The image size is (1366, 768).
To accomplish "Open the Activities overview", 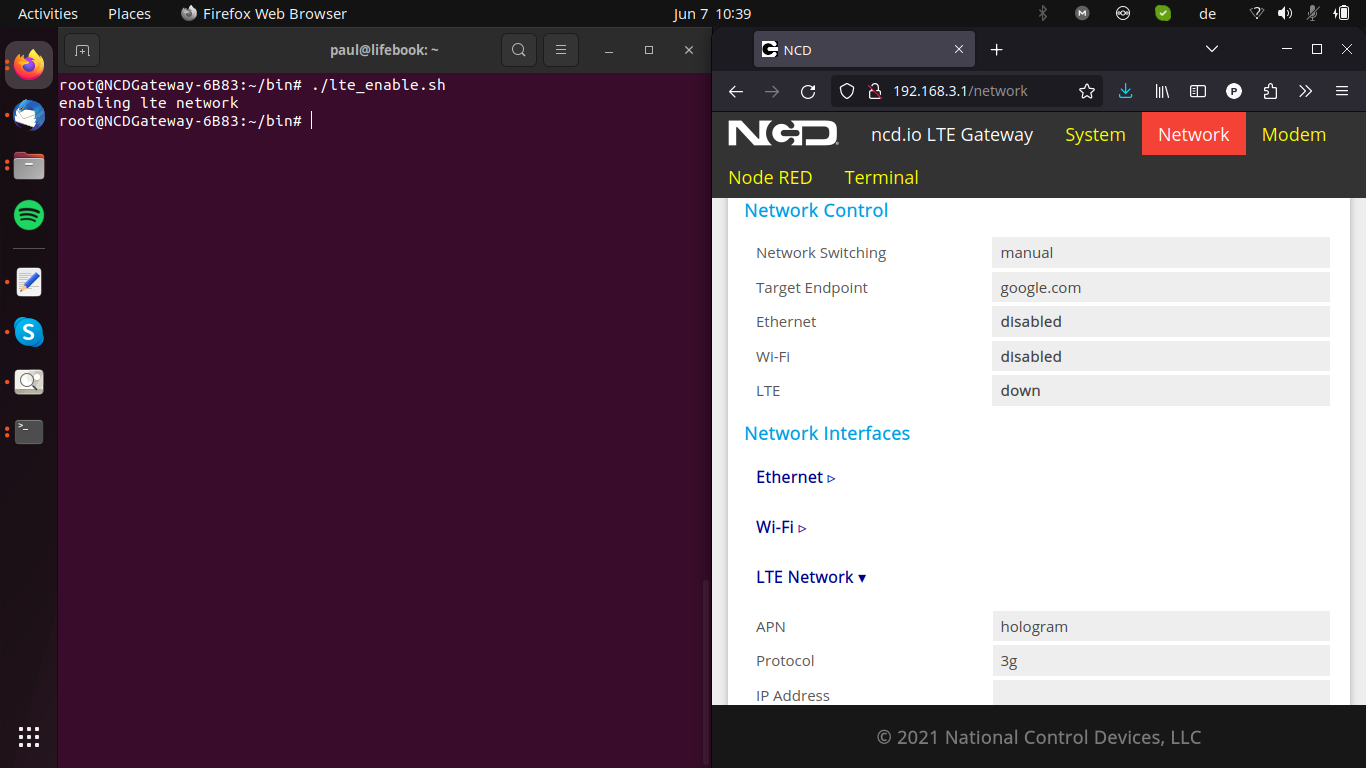I will tap(48, 13).
